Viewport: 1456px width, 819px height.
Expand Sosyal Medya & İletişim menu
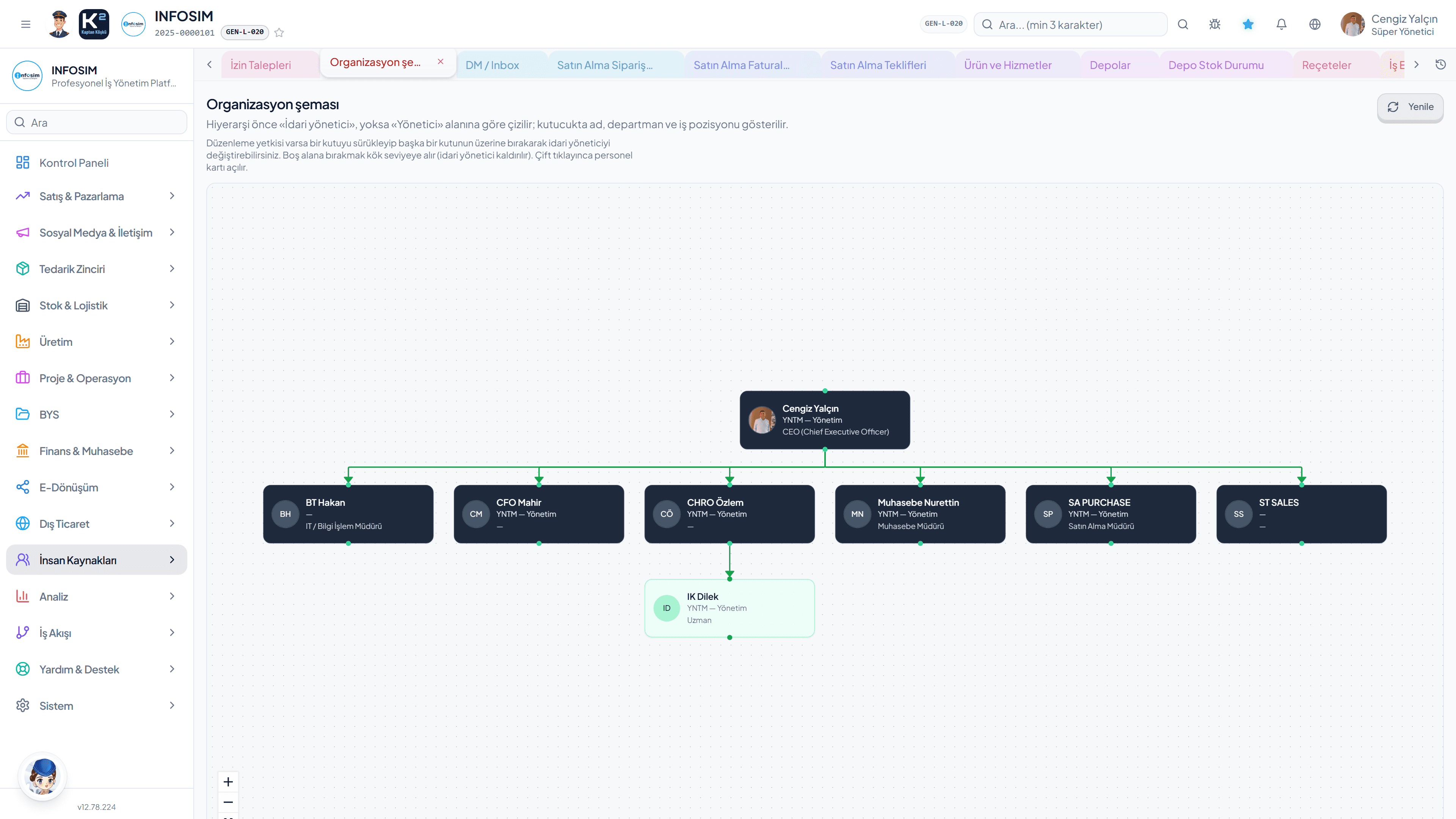tap(97, 232)
